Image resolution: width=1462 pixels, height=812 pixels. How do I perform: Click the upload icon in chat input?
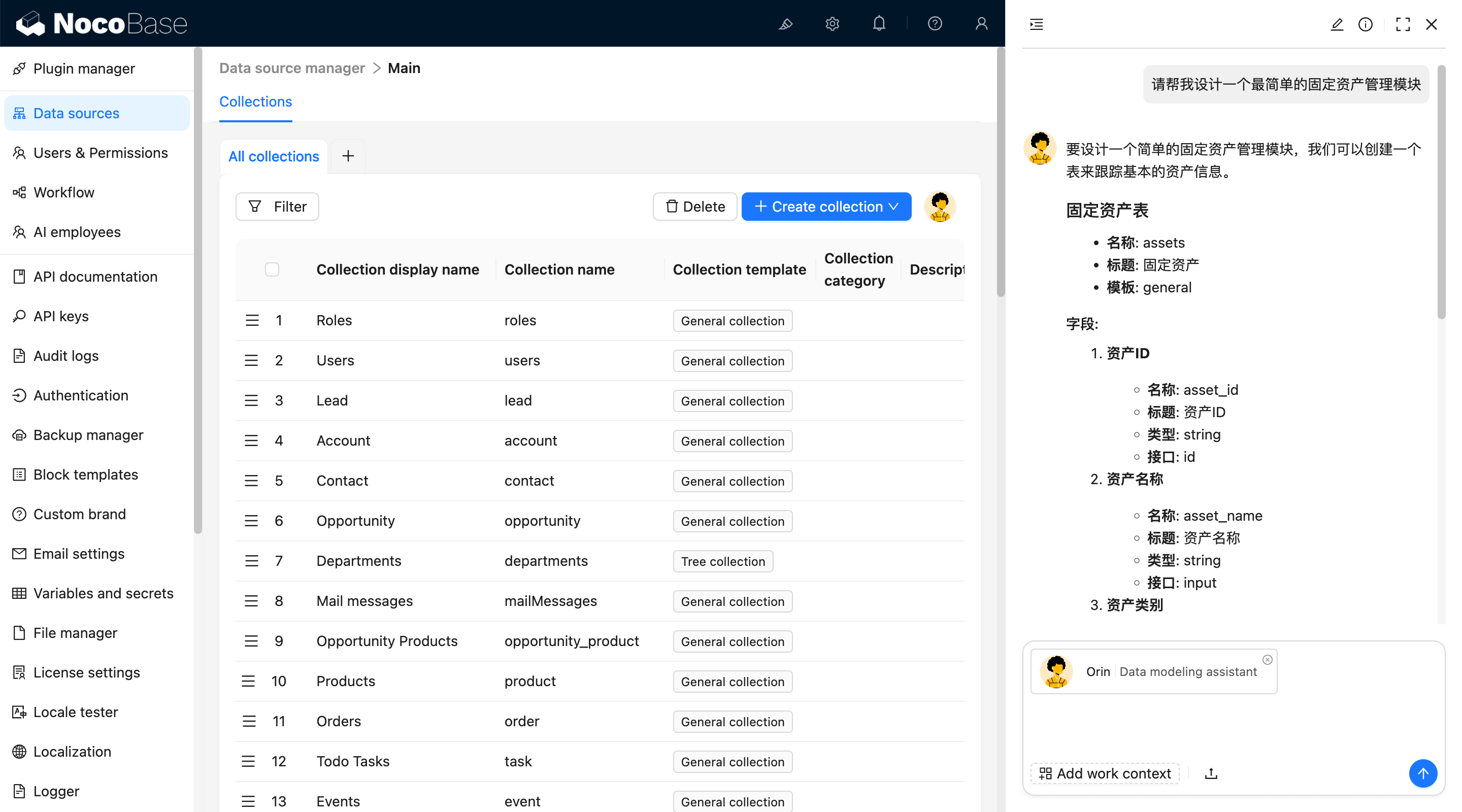[1211, 773]
